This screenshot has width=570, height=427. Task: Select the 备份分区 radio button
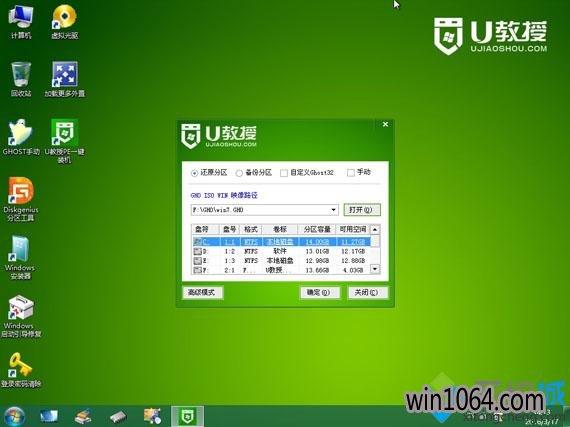click(x=239, y=173)
